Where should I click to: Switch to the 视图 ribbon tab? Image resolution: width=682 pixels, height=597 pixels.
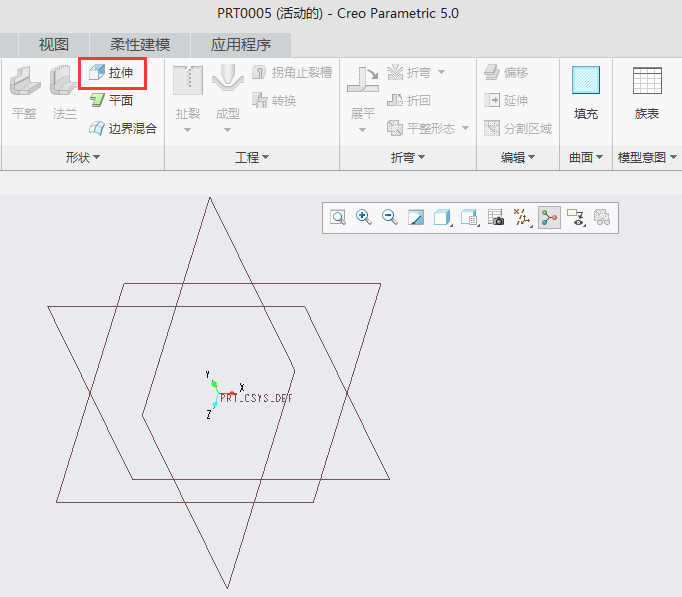click(54, 45)
